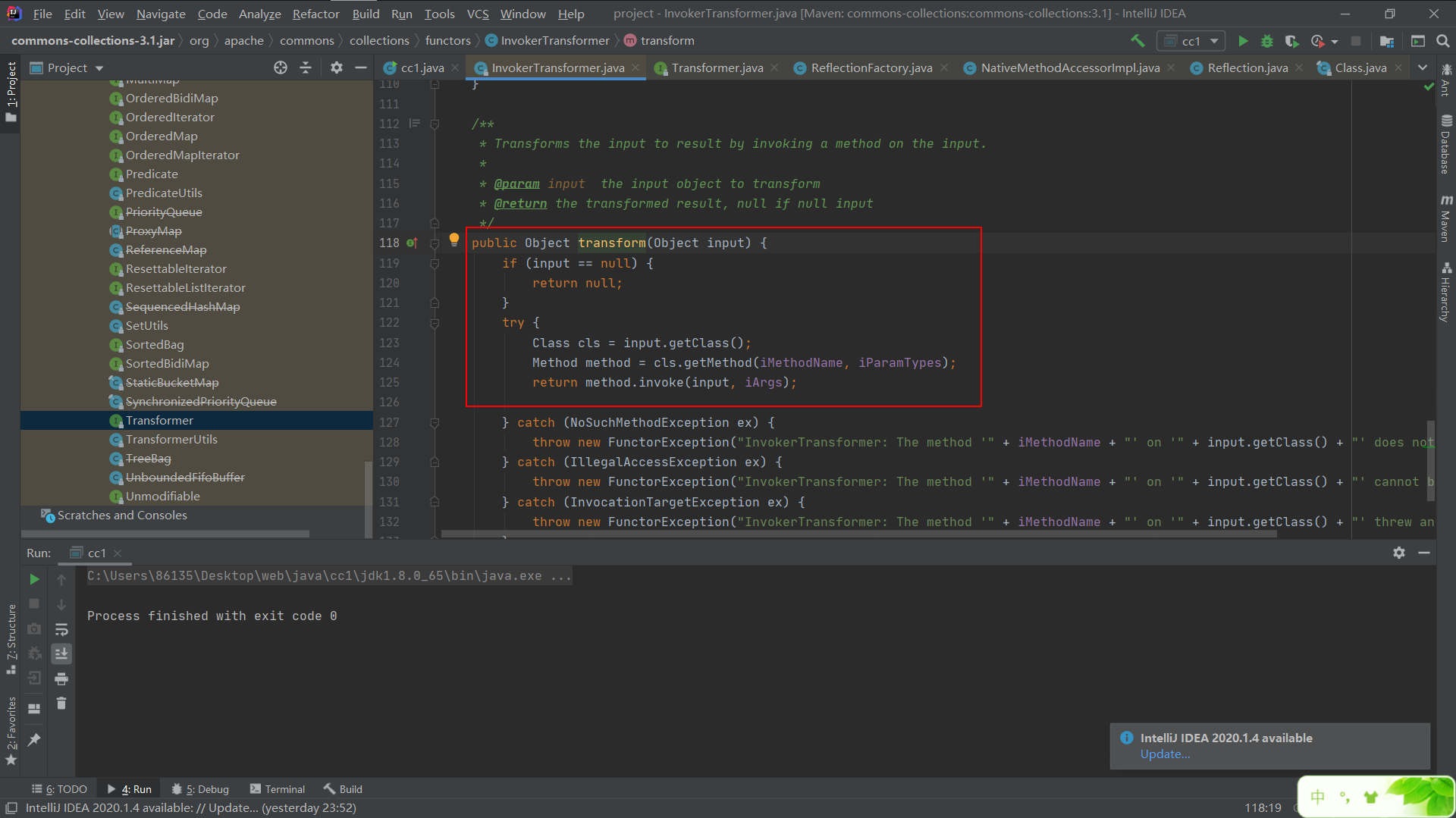
Task: Close the Reflection.java tab
Action: click(x=1299, y=67)
